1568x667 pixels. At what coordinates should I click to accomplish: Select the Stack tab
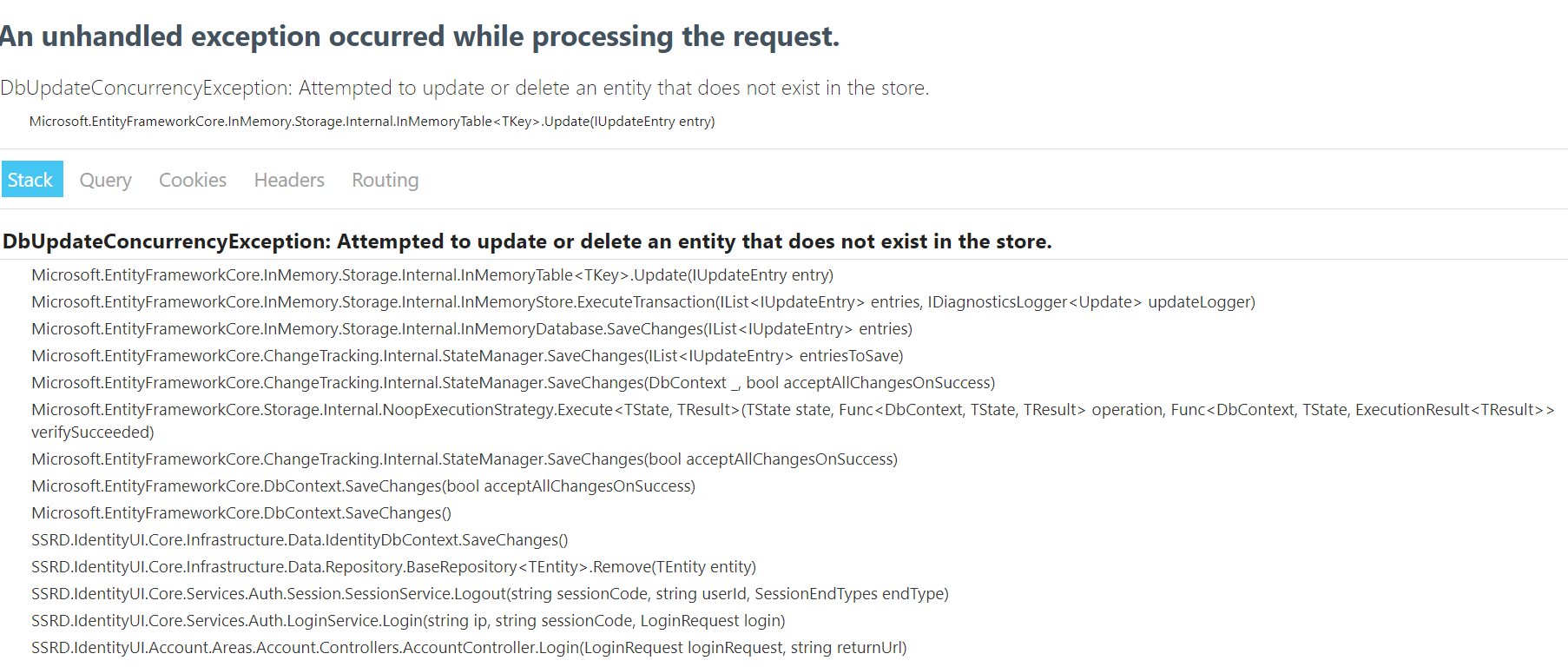[31, 179]
